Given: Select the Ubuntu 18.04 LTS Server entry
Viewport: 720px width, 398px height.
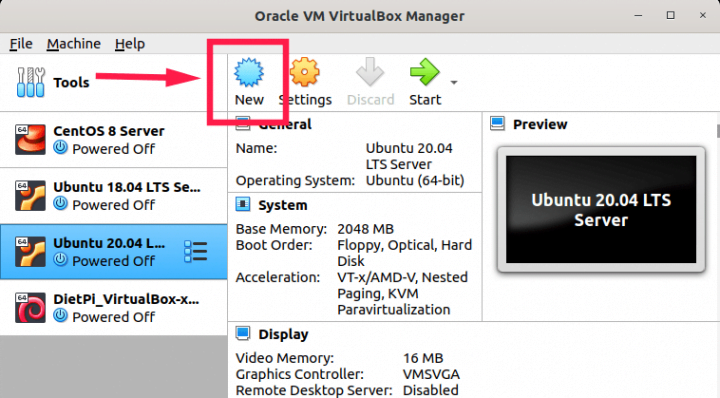Looking at the screenshot, I should pyautogui.click(x=113, y=196).
